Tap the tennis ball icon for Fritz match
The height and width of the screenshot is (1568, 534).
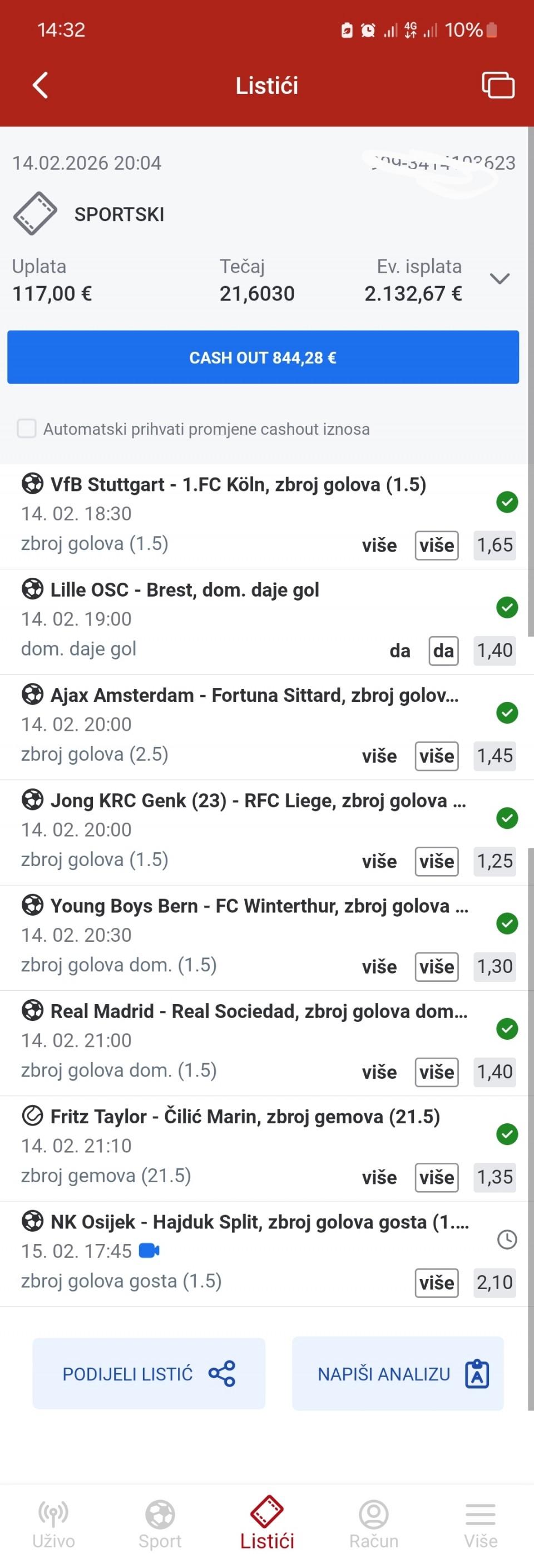pos(32,1115)
